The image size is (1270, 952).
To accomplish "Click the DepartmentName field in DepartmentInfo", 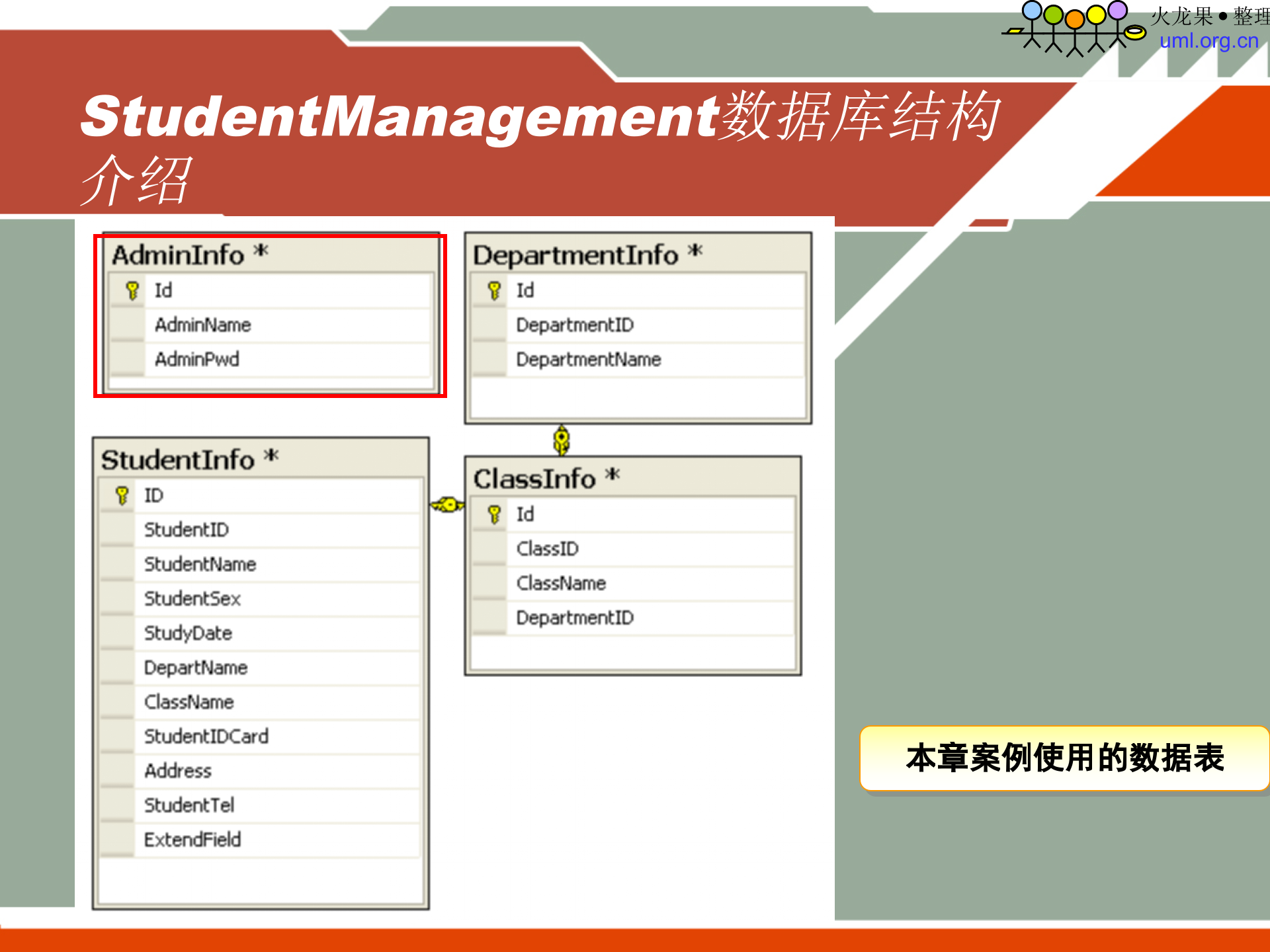I will 587,359.
